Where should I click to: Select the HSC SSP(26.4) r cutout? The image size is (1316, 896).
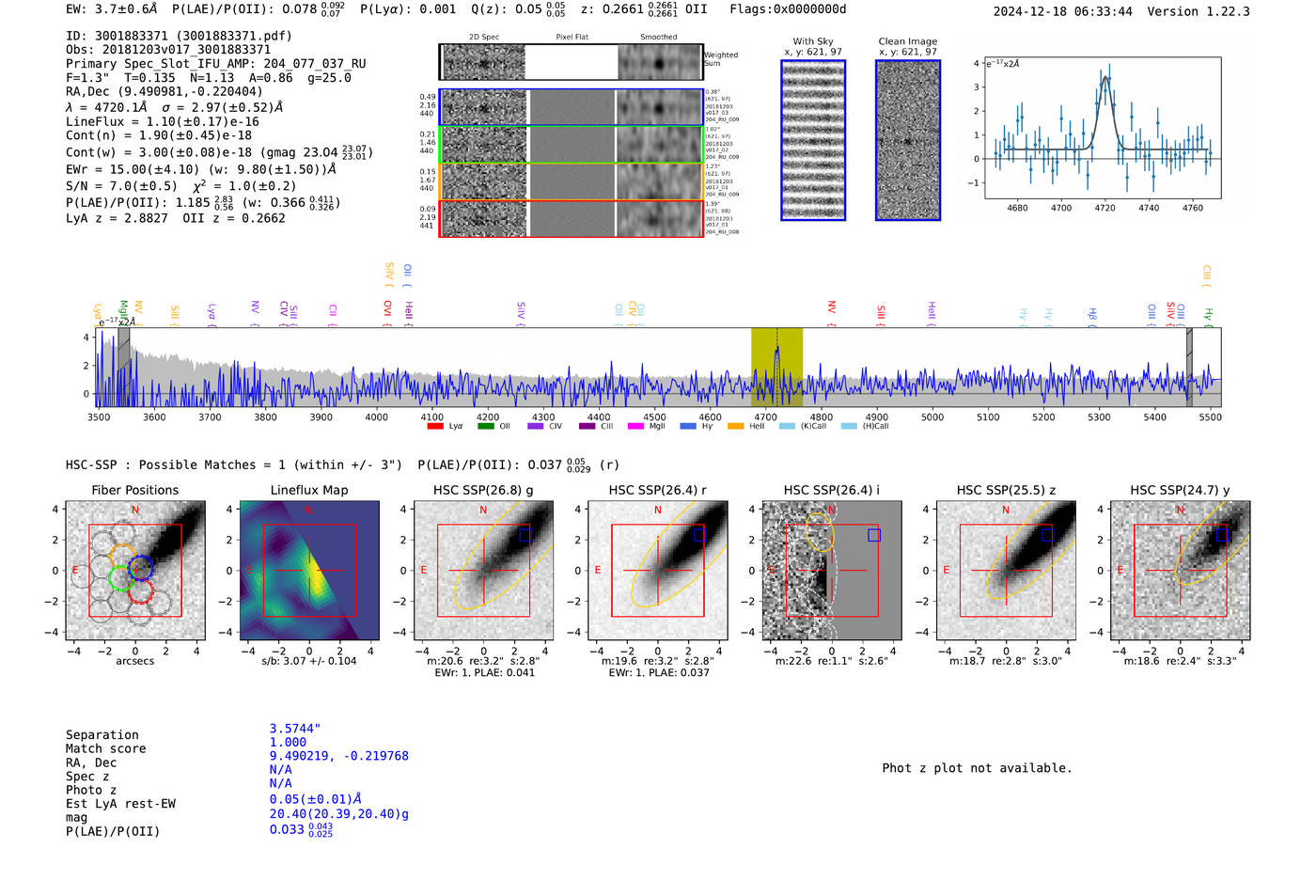(658, 571)
